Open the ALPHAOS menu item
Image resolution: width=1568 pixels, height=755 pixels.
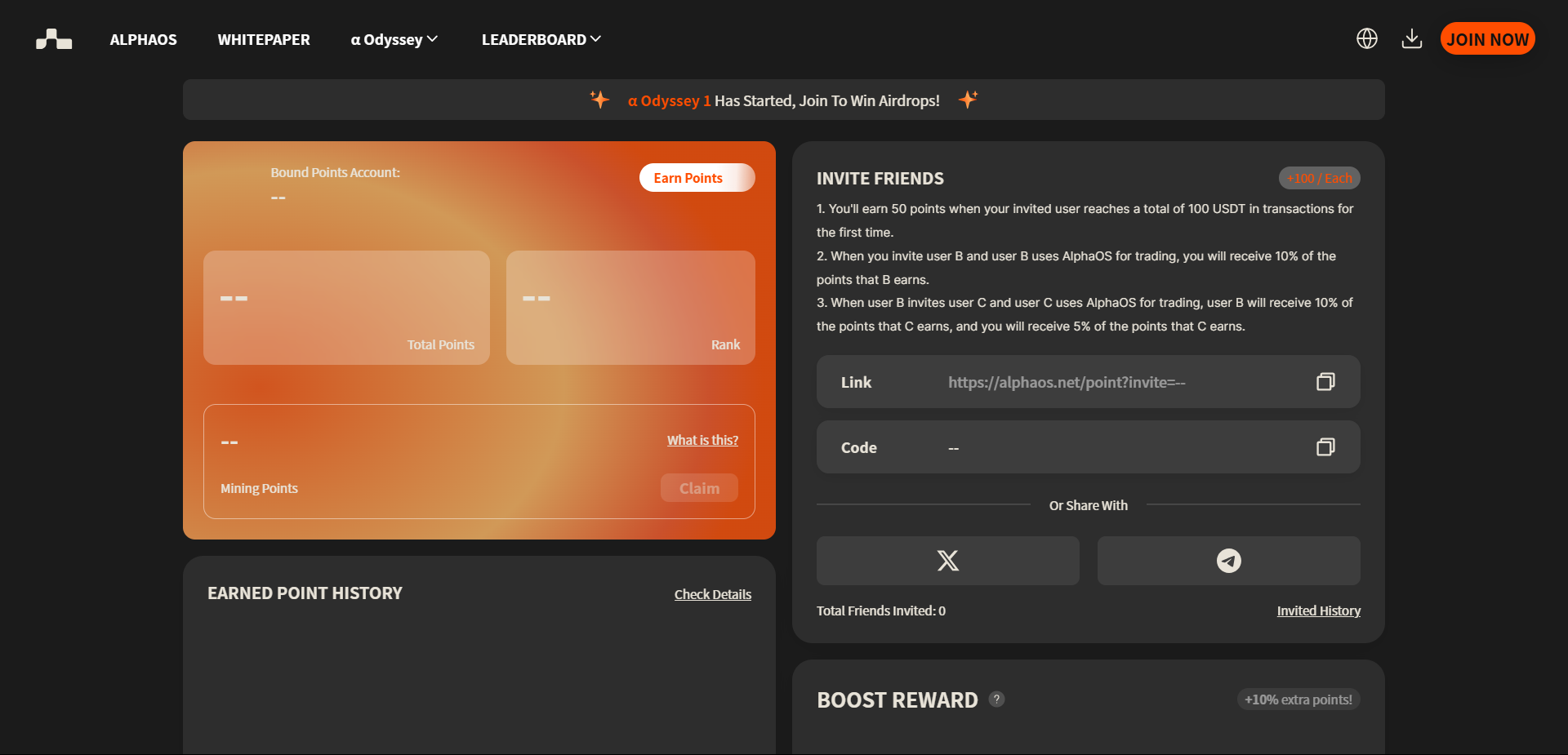click(143, 39)
